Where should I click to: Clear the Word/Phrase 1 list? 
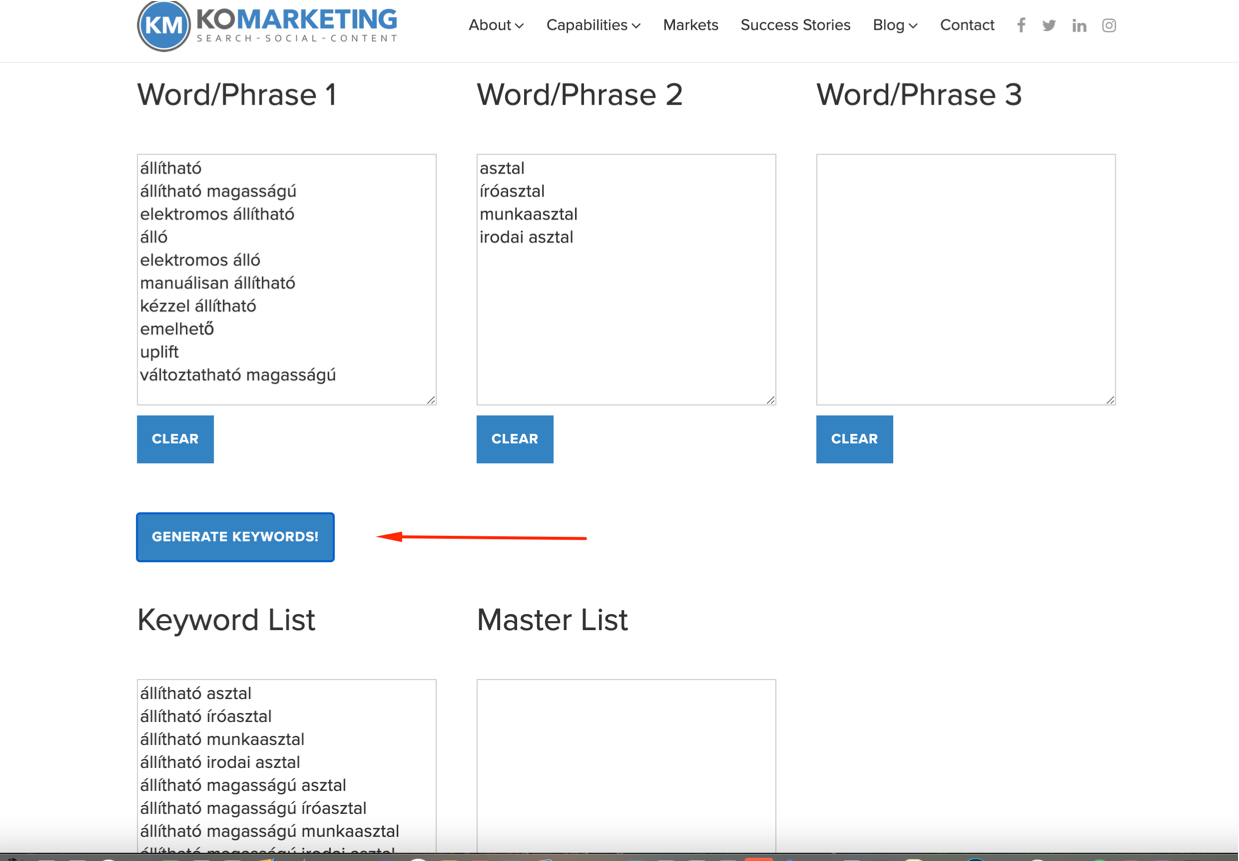175,439
